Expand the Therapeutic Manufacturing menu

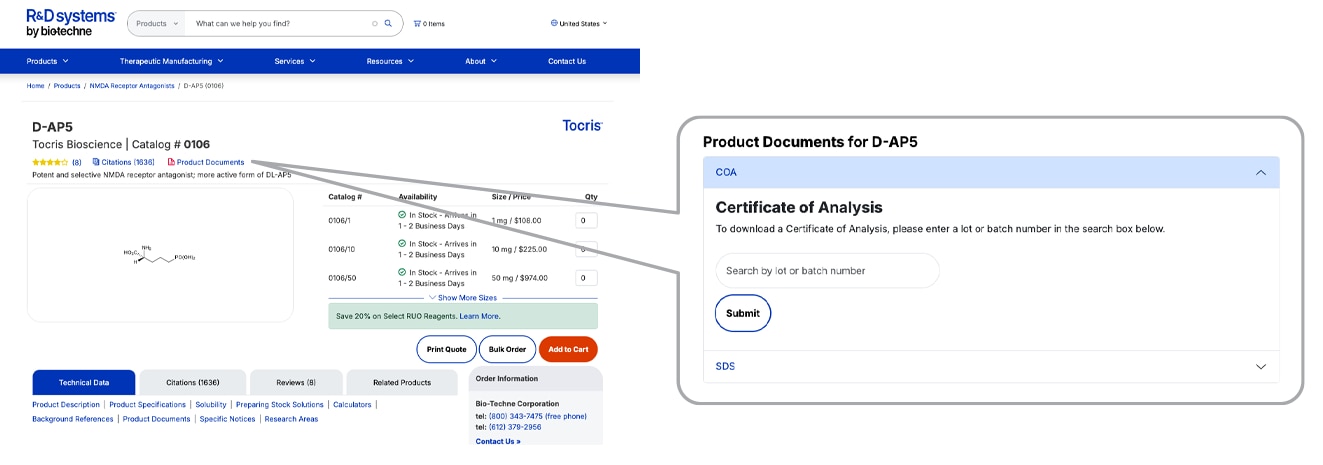(x=172, y=61)
